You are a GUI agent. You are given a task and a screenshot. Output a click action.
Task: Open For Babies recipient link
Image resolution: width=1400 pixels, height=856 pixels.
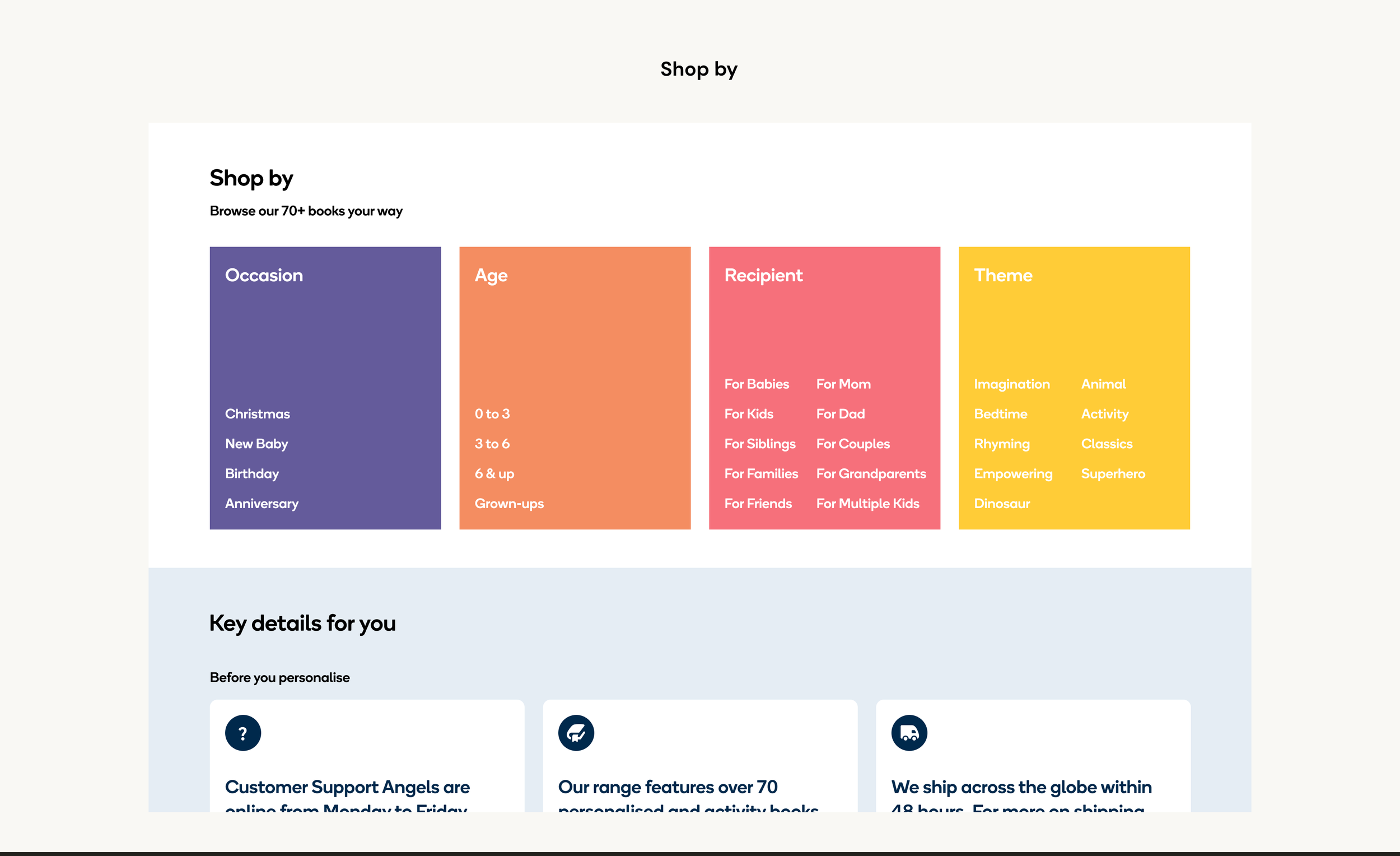(x=756, y=384)
